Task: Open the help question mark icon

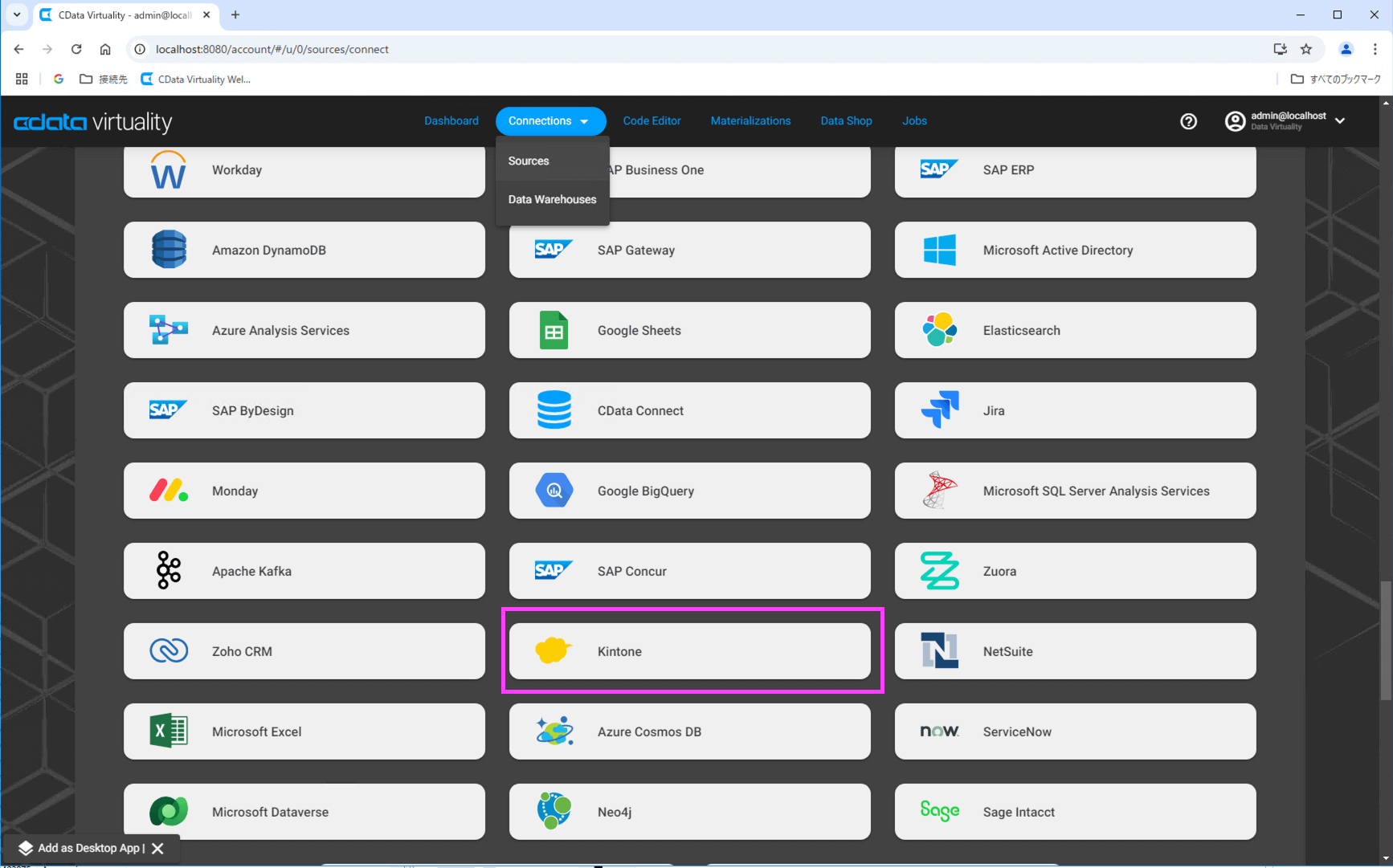Action: click(1188, 121)
